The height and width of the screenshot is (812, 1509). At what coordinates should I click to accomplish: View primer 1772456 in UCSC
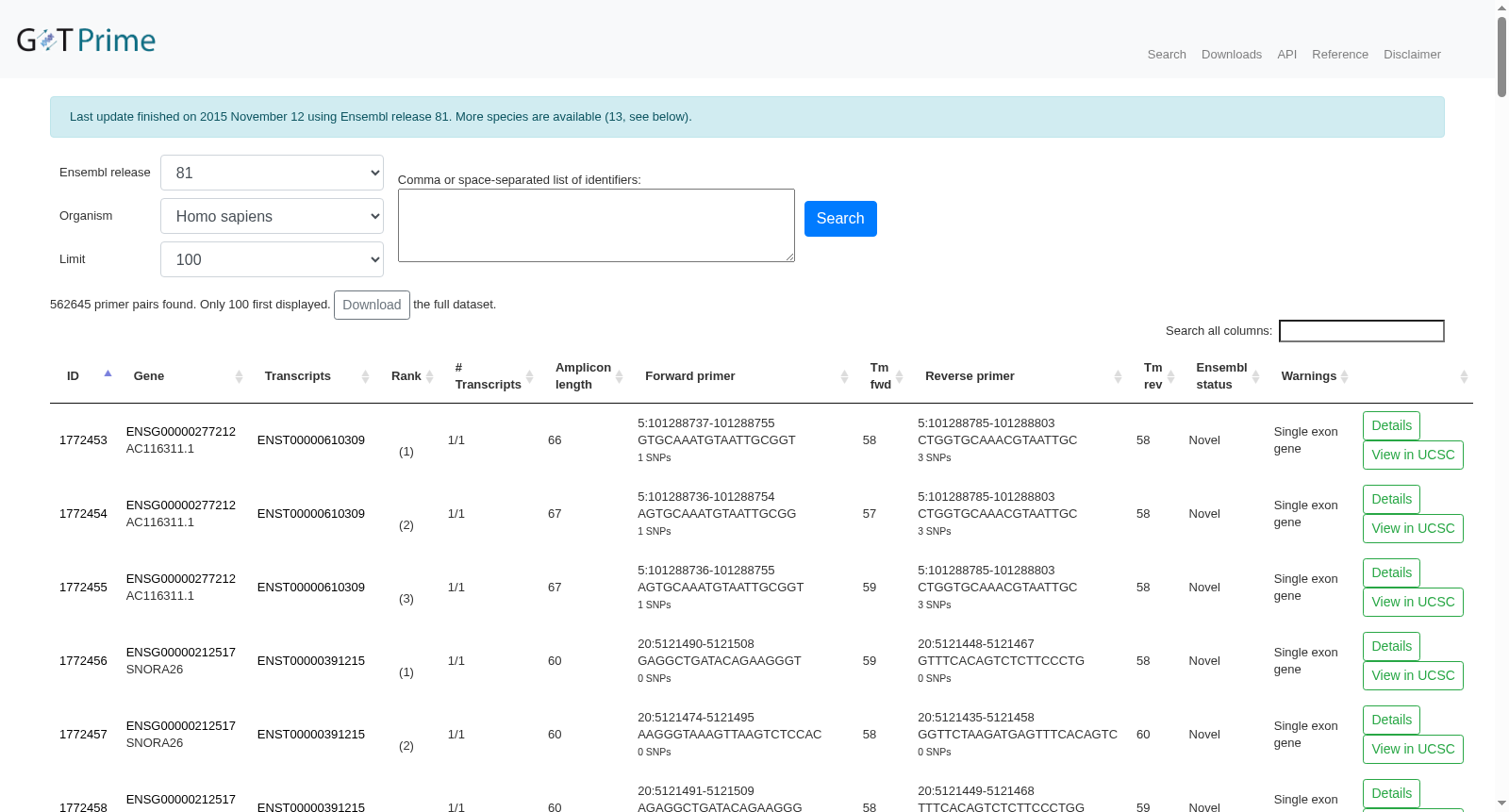pyautogui.click(x=1413, y=675)
